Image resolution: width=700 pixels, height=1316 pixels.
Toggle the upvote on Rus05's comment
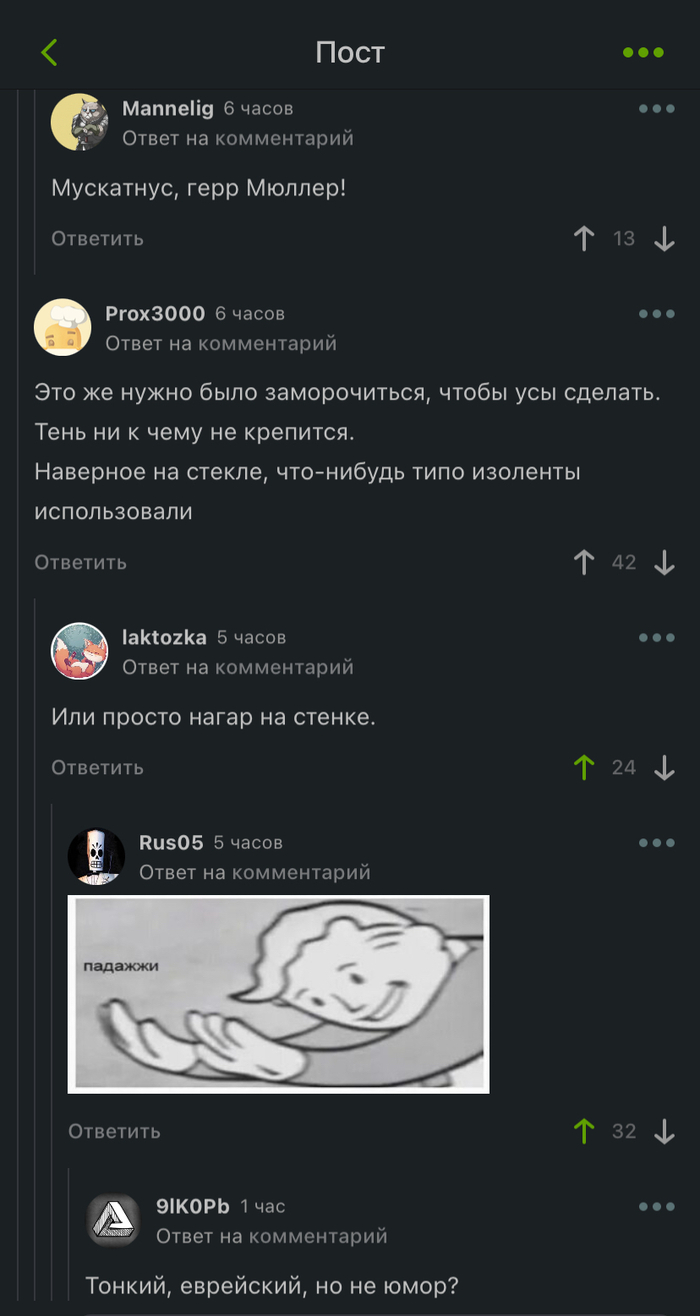pos(585,1132)
